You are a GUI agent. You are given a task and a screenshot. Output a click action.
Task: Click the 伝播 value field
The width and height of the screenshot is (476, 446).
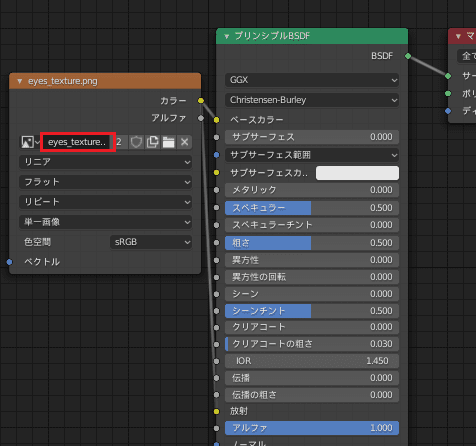coord(312,378)
